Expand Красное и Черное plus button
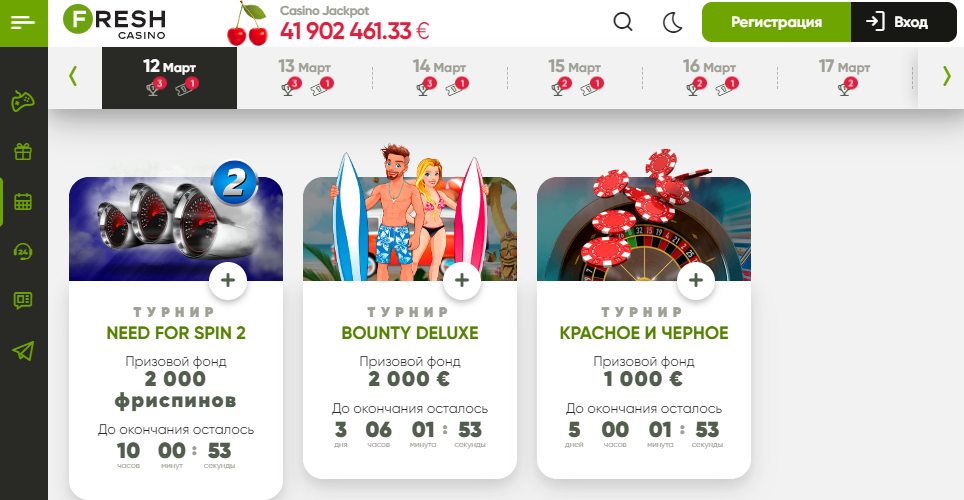The image size is (964, 500). [x=696, y=280]
